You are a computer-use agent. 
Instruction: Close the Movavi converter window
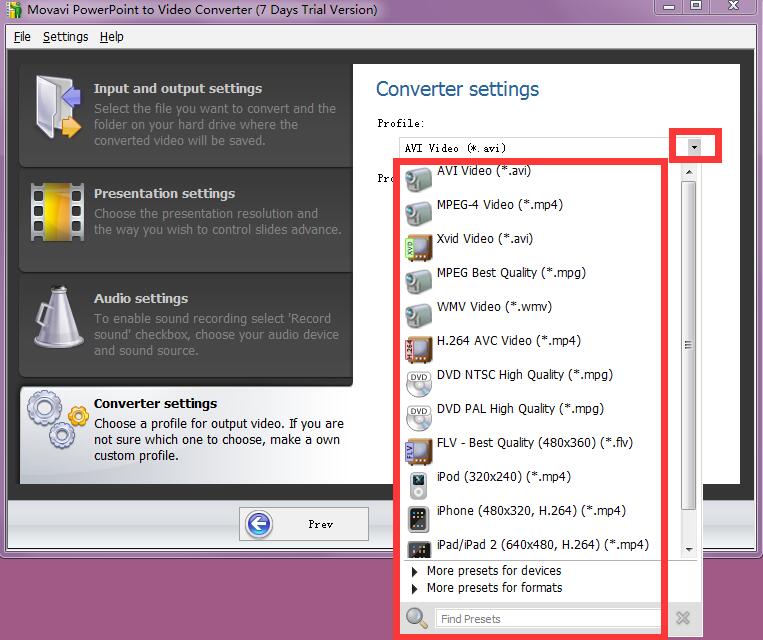tap(733, 6)
